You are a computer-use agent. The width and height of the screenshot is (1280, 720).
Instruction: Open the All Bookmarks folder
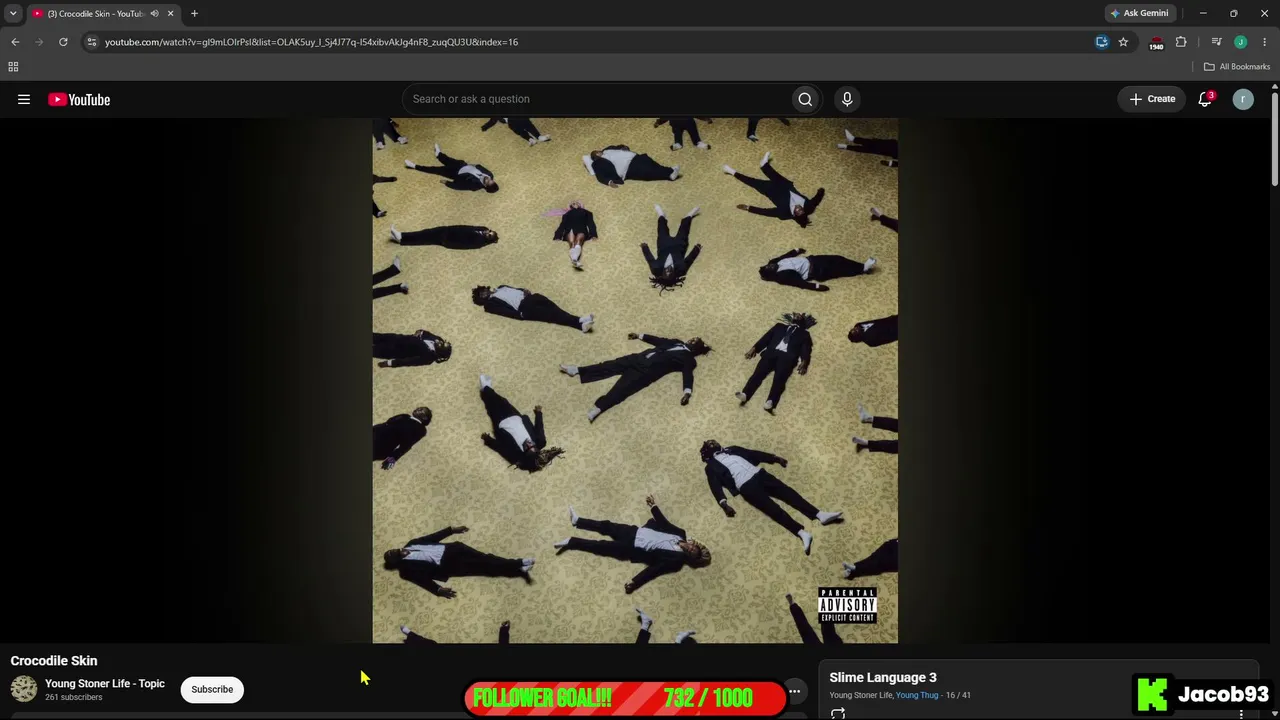1237,67
